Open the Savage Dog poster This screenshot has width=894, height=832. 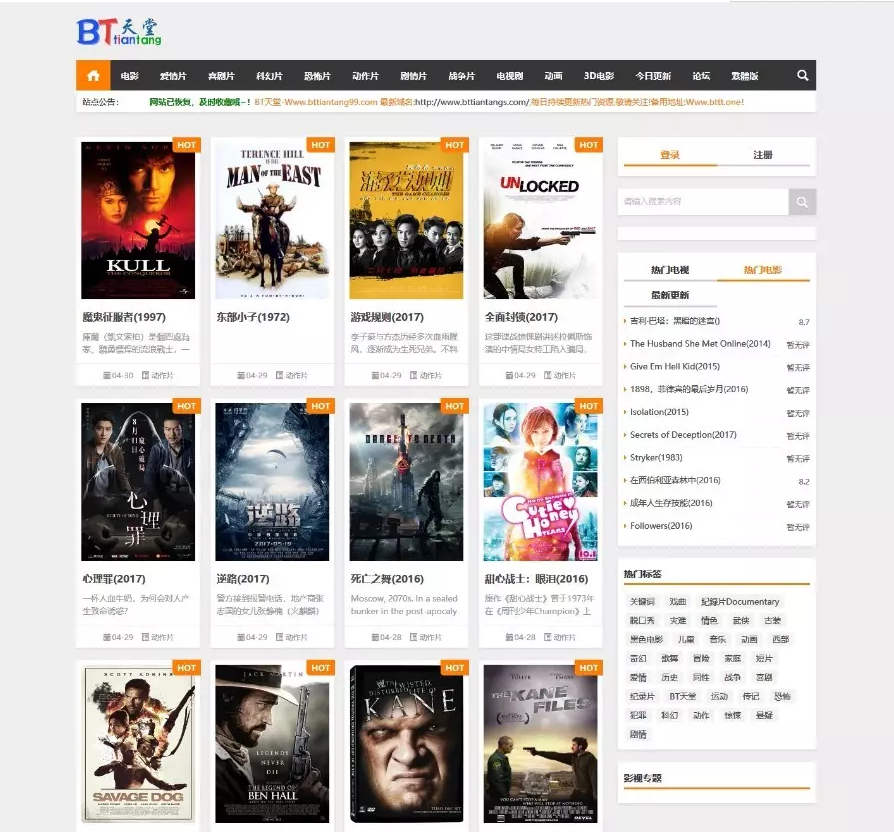point(138,744)
